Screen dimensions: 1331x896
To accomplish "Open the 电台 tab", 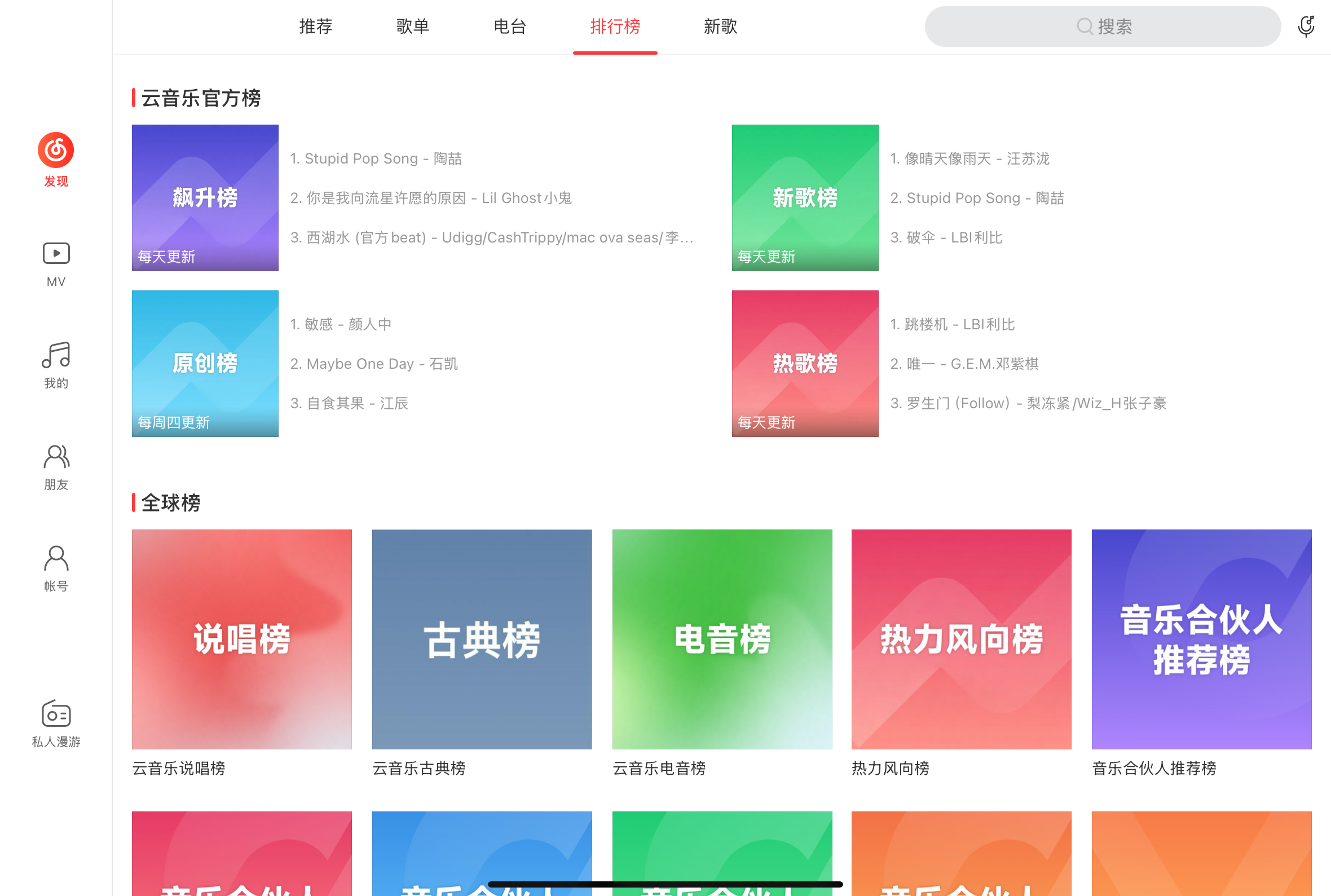I will [x=510, y=27].
